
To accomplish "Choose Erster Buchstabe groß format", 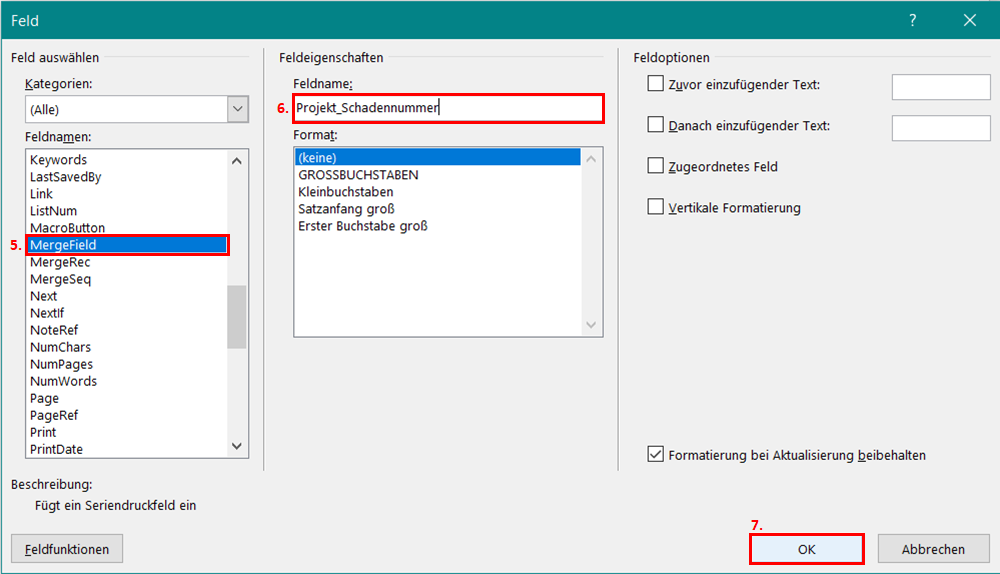I will click(362, 226).
